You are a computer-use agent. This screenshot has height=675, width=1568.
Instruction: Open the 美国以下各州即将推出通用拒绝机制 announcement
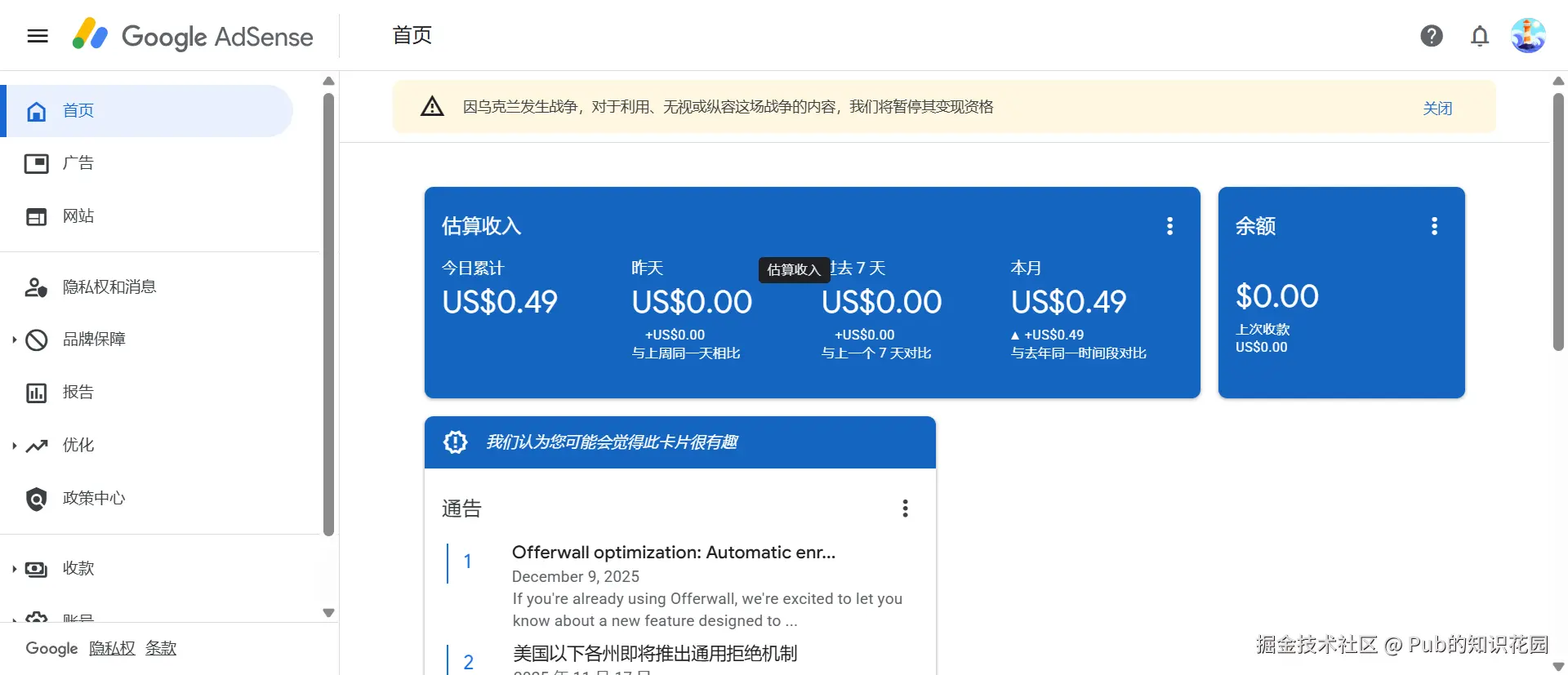pyautogui.click(x=655, y=654)
